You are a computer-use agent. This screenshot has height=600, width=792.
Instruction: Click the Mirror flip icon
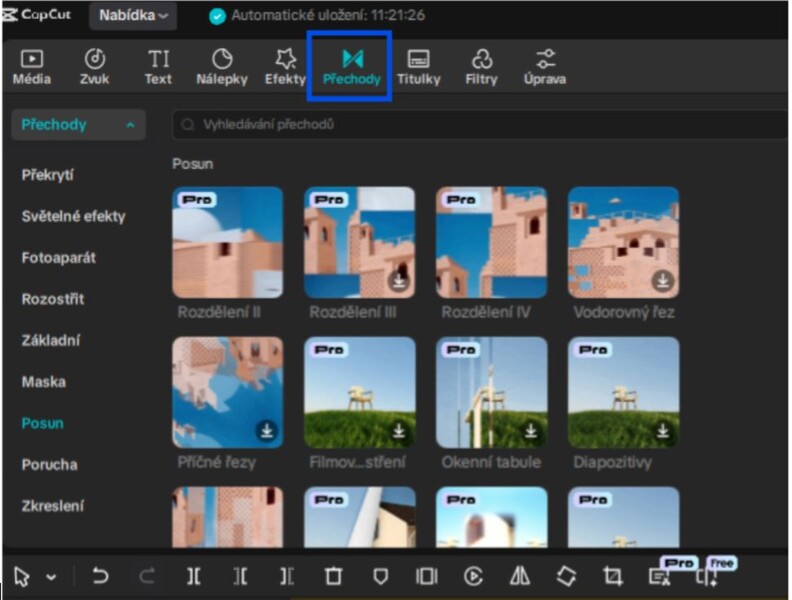coord(520,576)
